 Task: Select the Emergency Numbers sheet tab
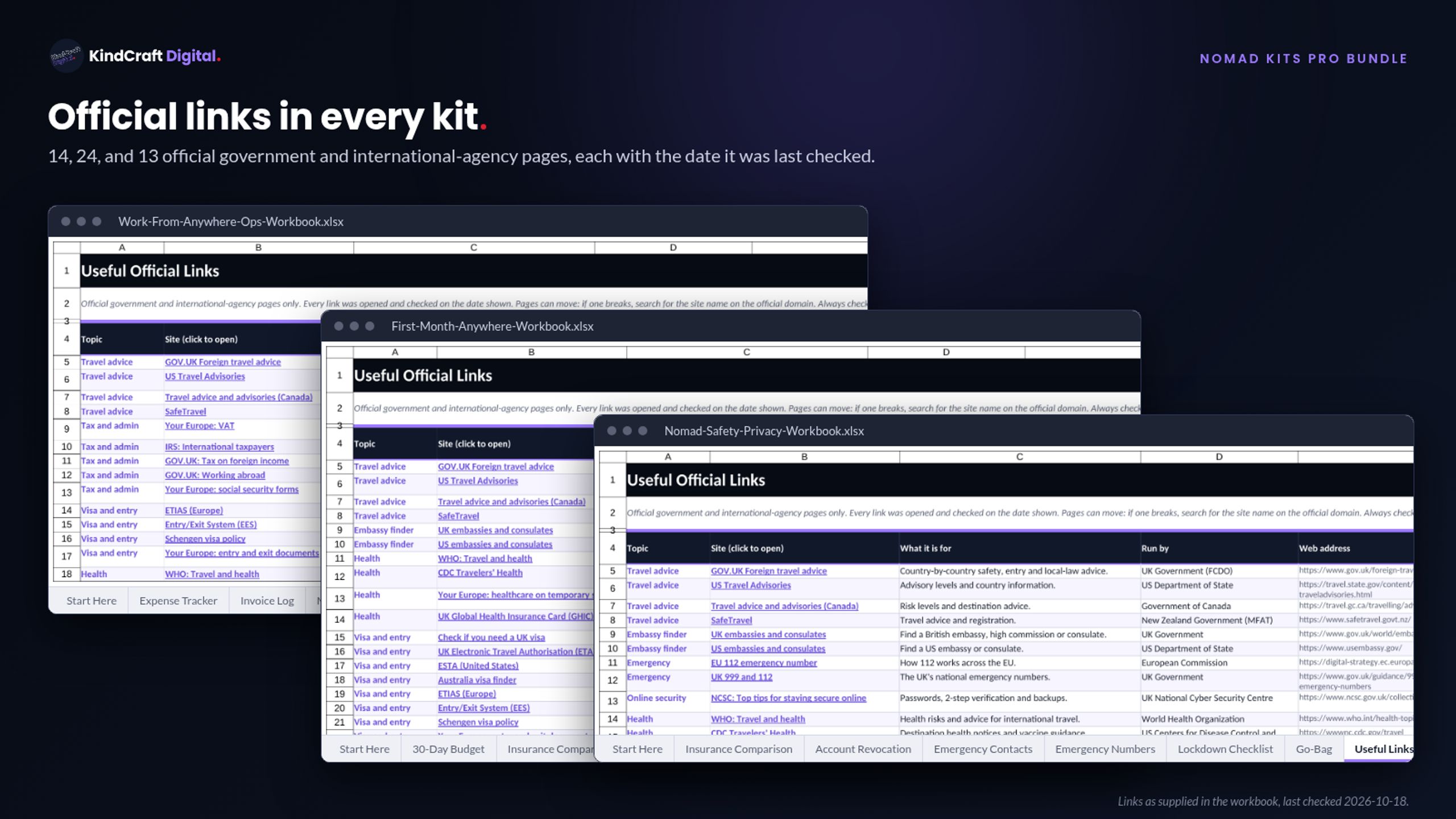[1105, 749]
